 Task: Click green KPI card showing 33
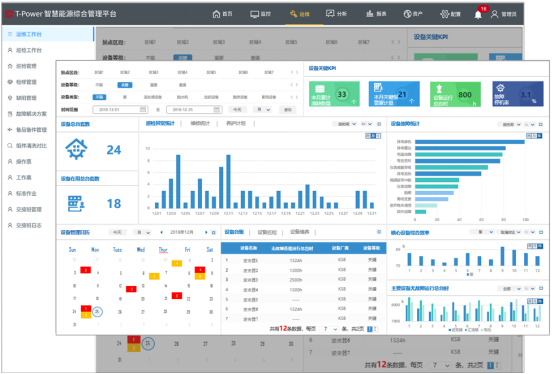pos(334,94)
